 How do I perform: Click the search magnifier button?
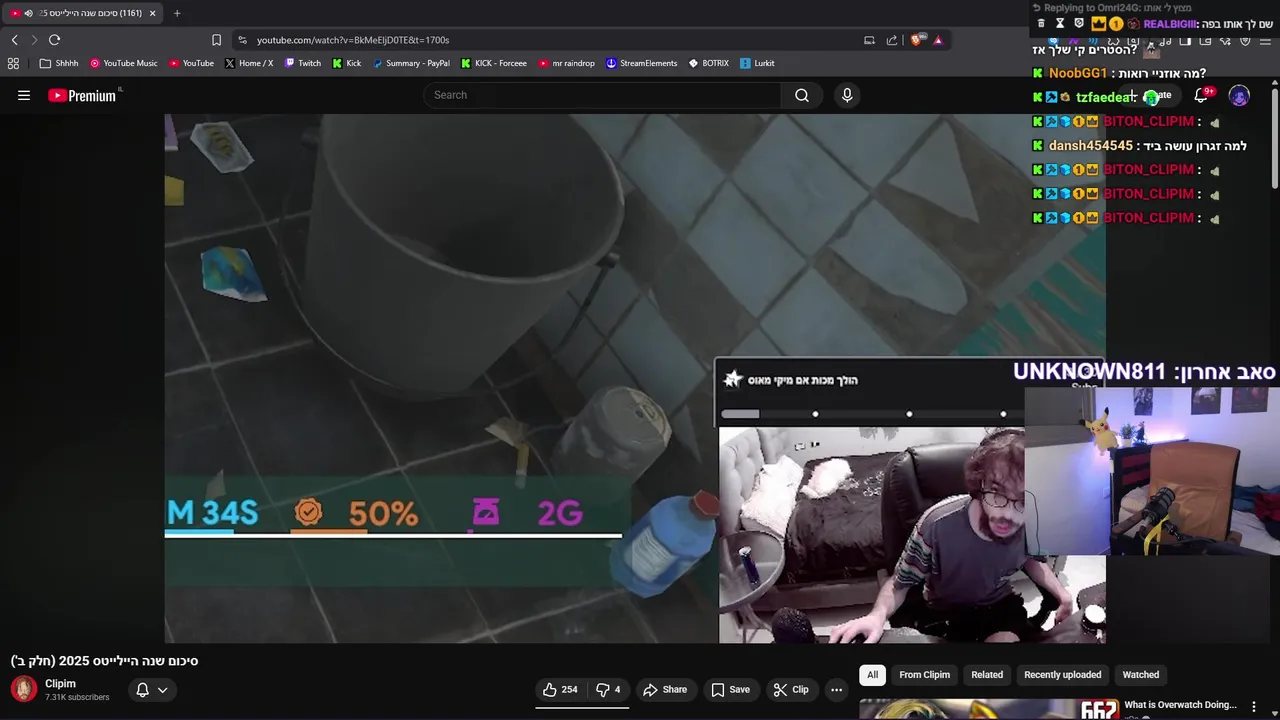tap(802, 95)
